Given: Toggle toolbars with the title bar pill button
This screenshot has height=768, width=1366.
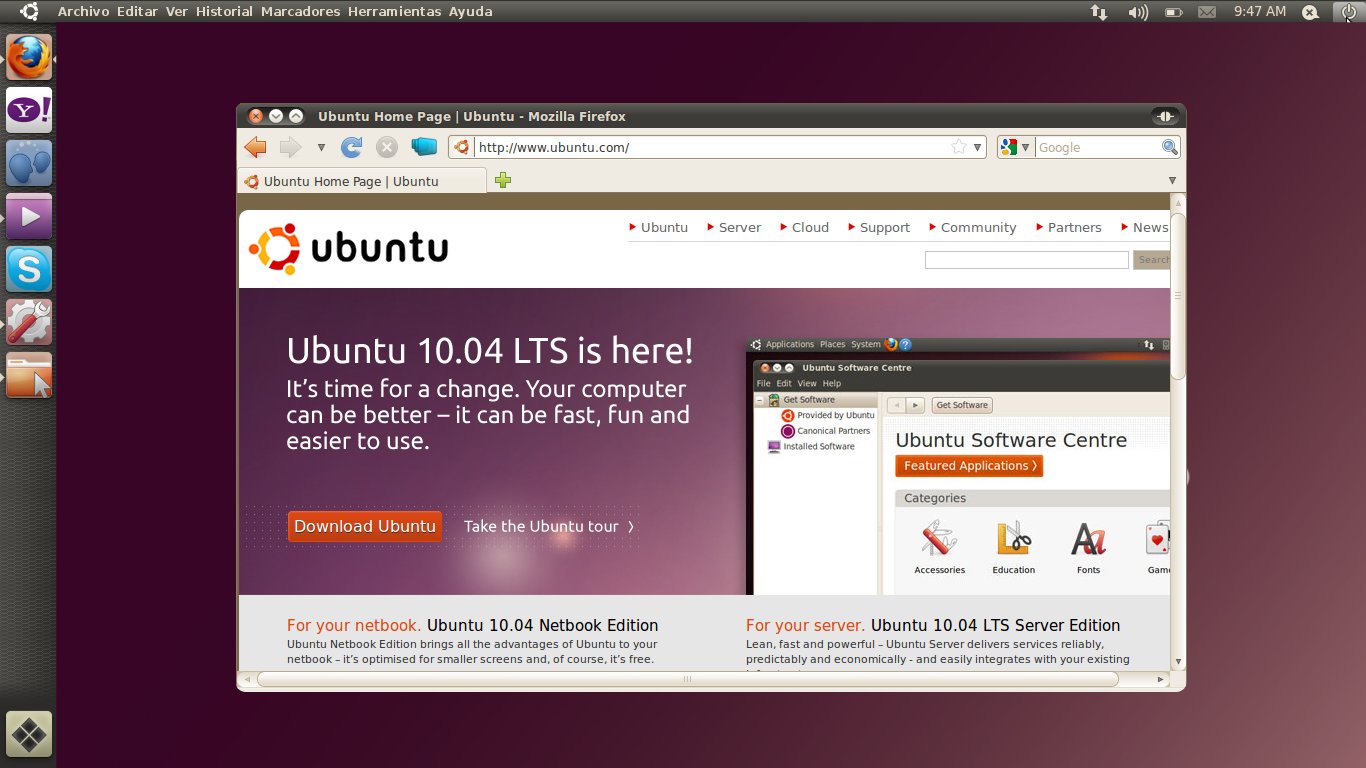Looking at the screenshot, I should pos(1165,116).
